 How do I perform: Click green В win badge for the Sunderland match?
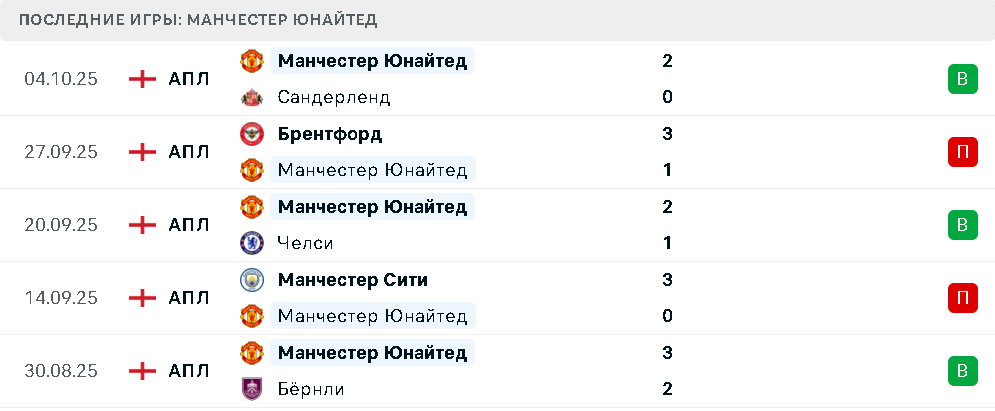[962, 79]
